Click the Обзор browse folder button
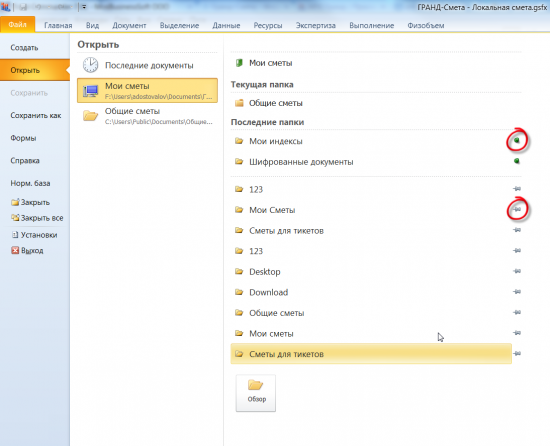550x446 pixels. click(x=256, y=393)
